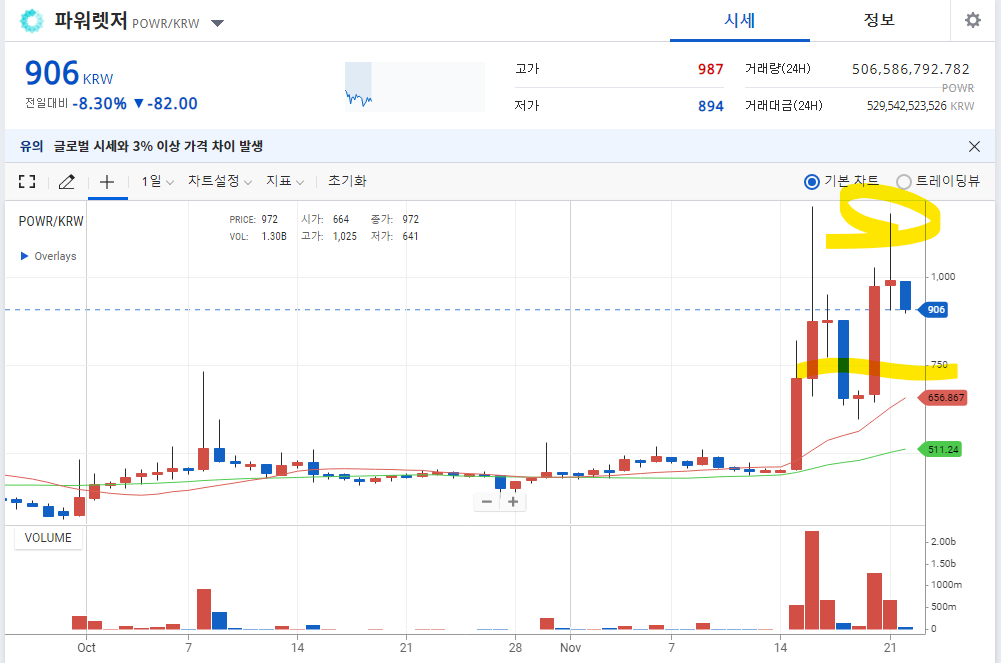Viewport: 1001px width, 663px height.
Task: Select the pencil drawing tool
Action: (66, 182)
